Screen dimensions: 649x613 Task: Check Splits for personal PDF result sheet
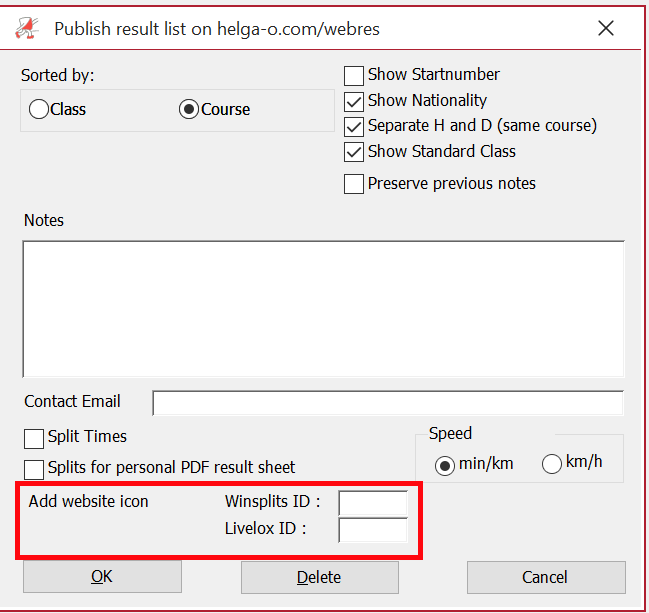tap(34, 469)
